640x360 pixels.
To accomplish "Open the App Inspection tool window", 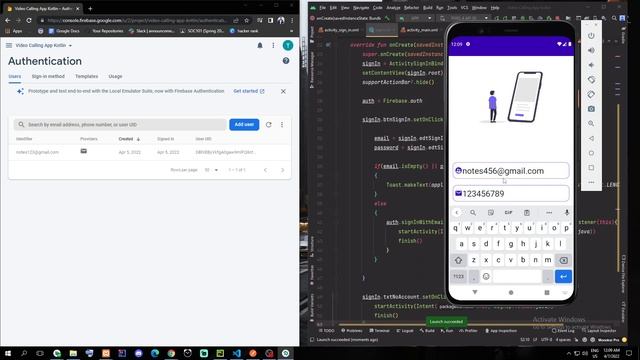I will click(501, 331).
